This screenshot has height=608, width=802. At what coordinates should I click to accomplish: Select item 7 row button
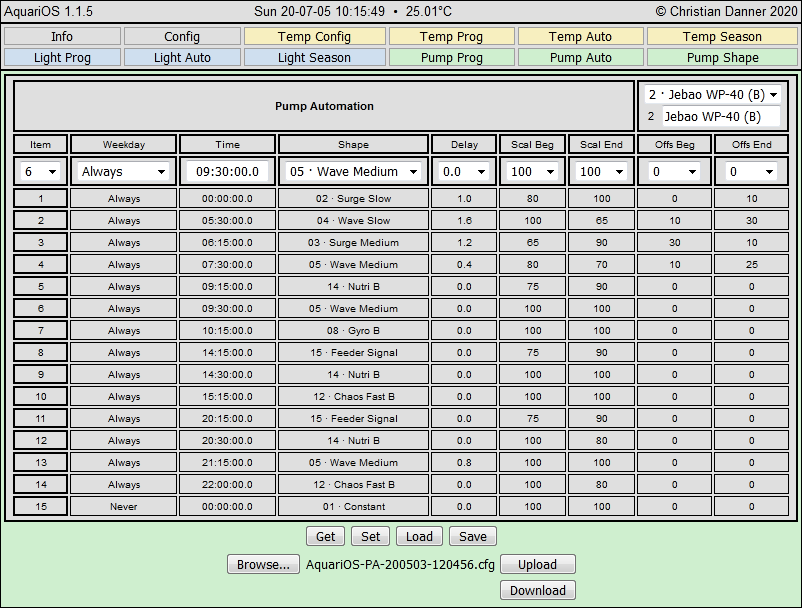tap(41, 331)
